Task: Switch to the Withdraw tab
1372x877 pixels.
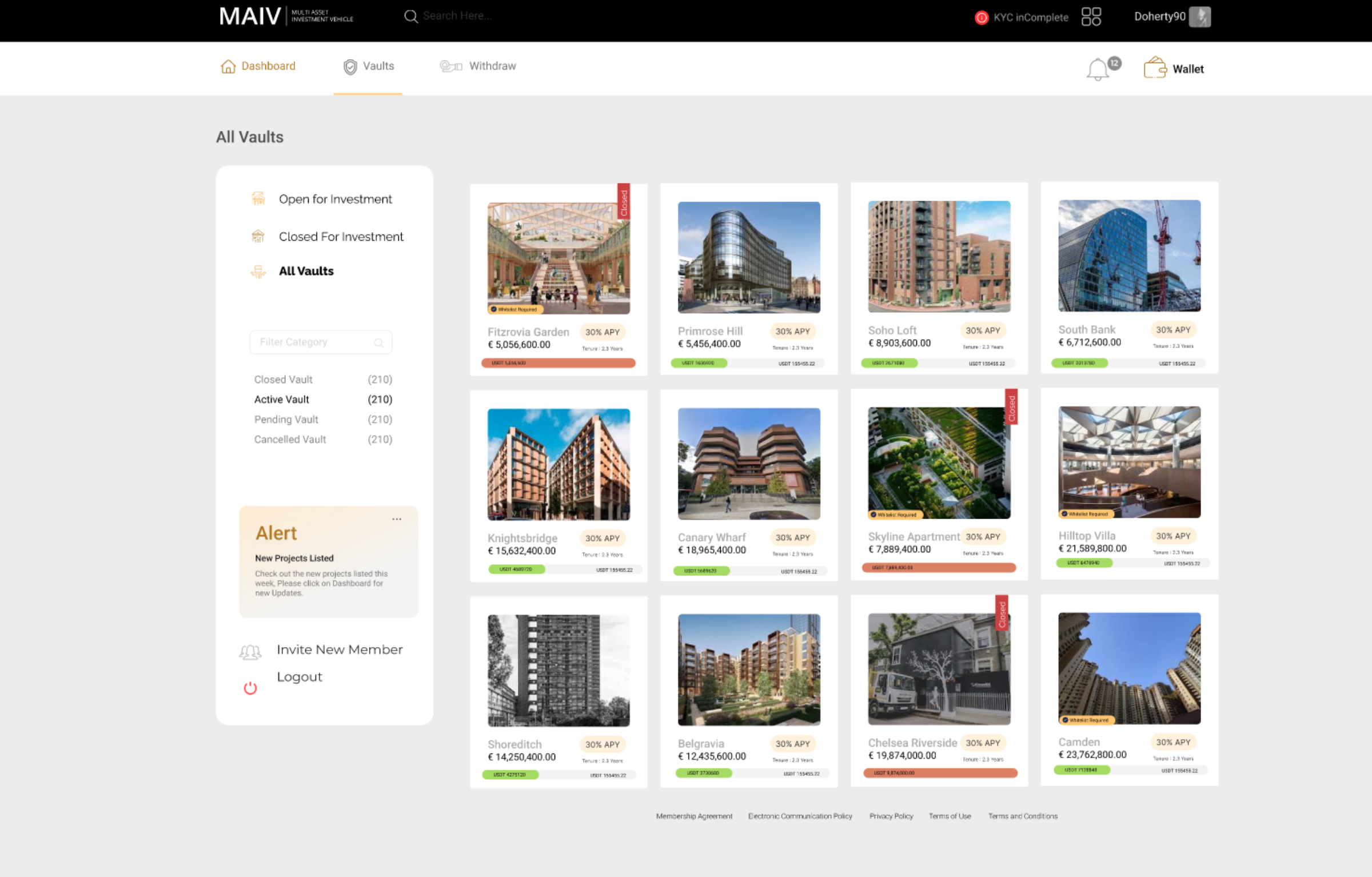Action: 478,66
